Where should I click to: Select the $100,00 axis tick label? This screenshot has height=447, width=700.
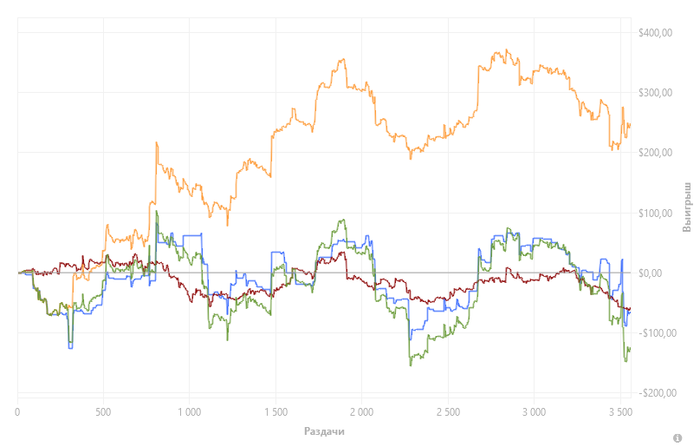(655, 213)
